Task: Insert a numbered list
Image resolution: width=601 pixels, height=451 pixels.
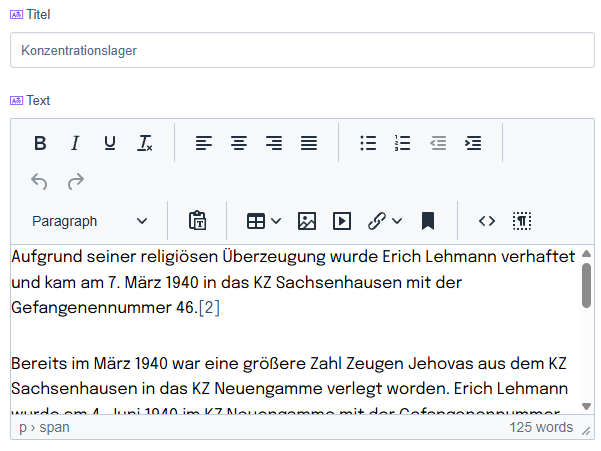Action: pos(403,143)
